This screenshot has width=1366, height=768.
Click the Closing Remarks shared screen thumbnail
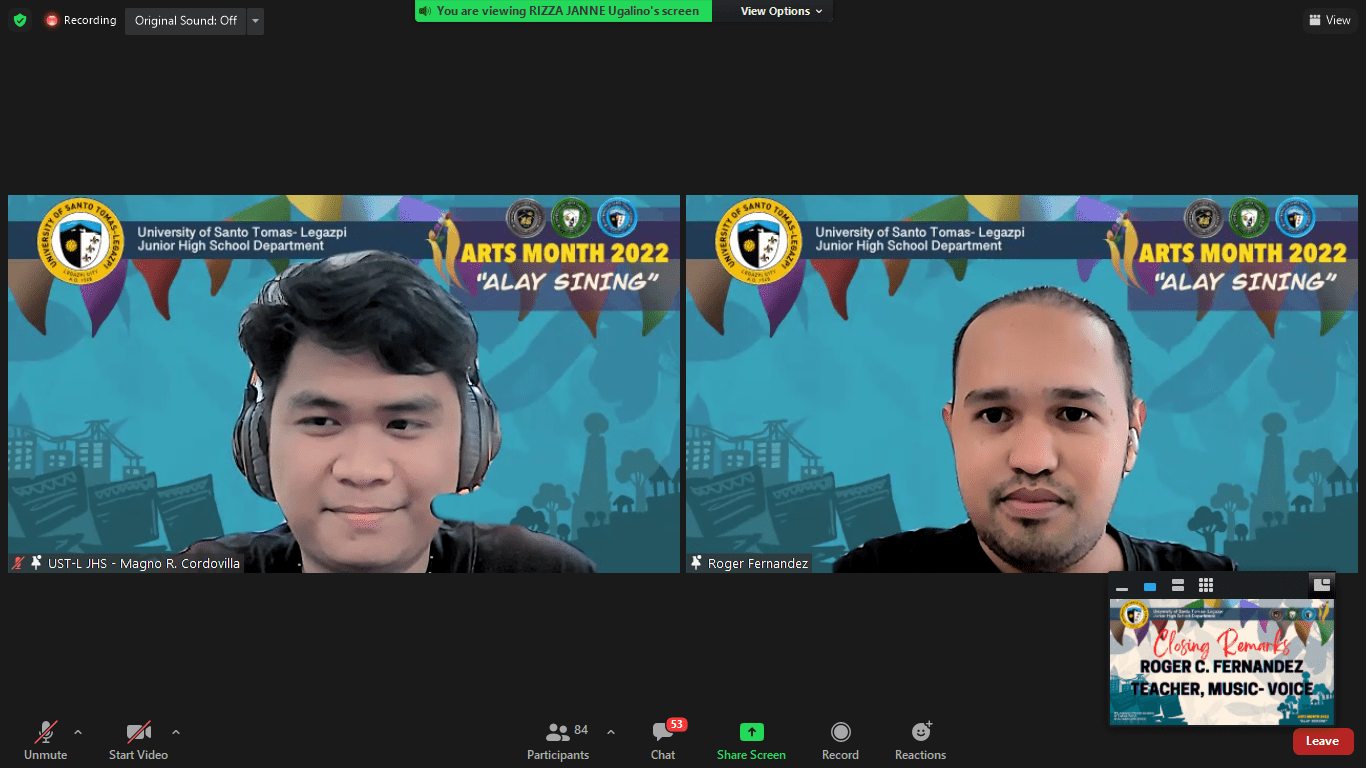coord(1221,661)
